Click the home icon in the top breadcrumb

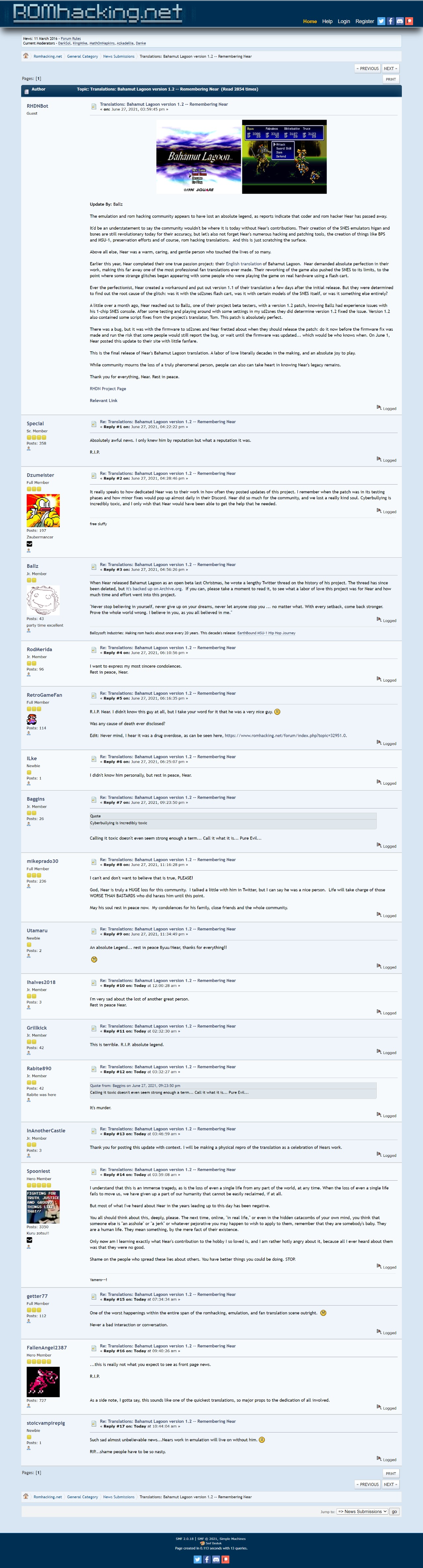[x=25, y=56]
